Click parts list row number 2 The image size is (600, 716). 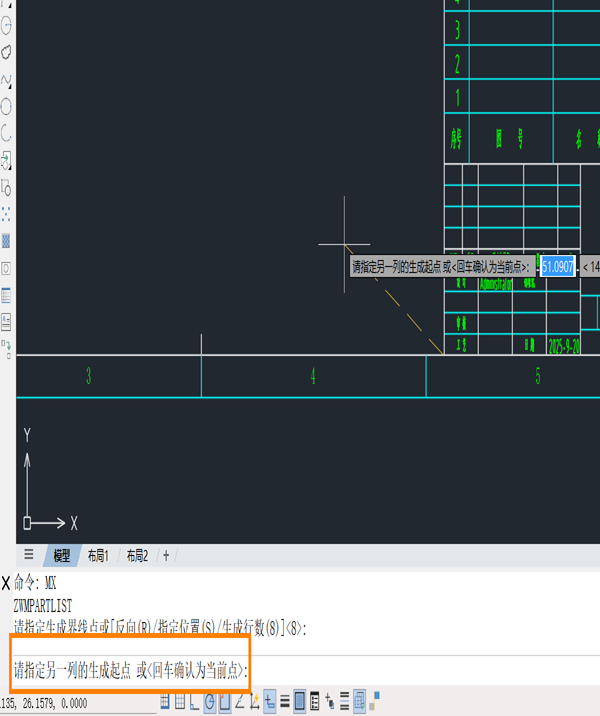(x=457, y=64)
